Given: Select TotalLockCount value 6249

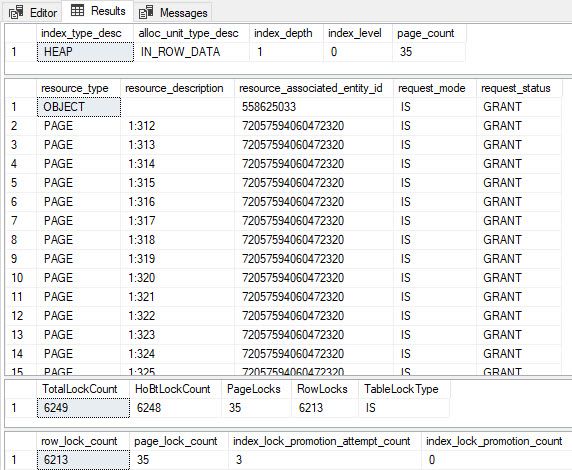Looking at the screenshot, I should [83, 408].
